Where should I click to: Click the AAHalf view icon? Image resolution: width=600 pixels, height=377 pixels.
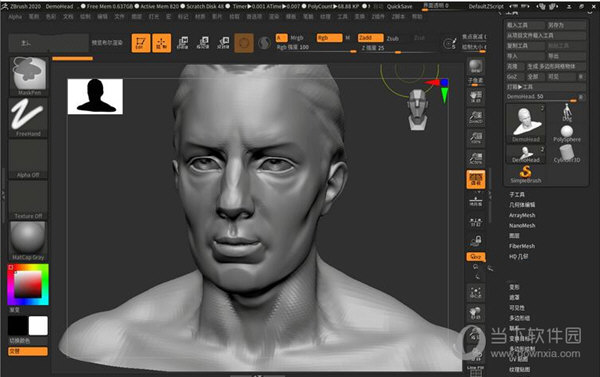[x=476, y=158]
